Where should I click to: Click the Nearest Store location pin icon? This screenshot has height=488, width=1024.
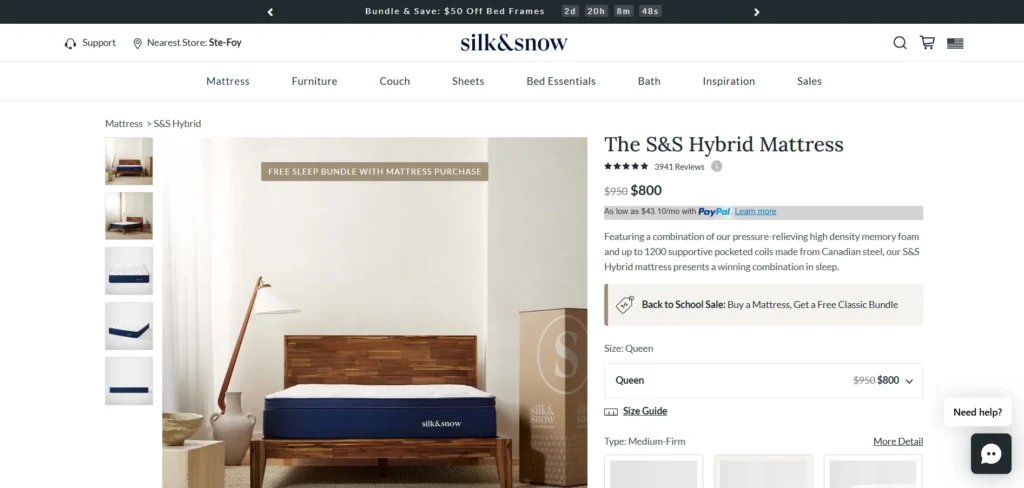[137, 44]
